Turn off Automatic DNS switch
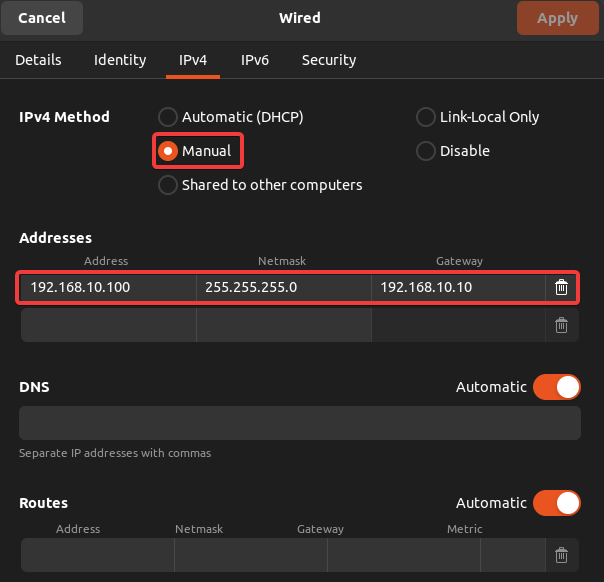 pyautogui.click(x=557, y=387)
